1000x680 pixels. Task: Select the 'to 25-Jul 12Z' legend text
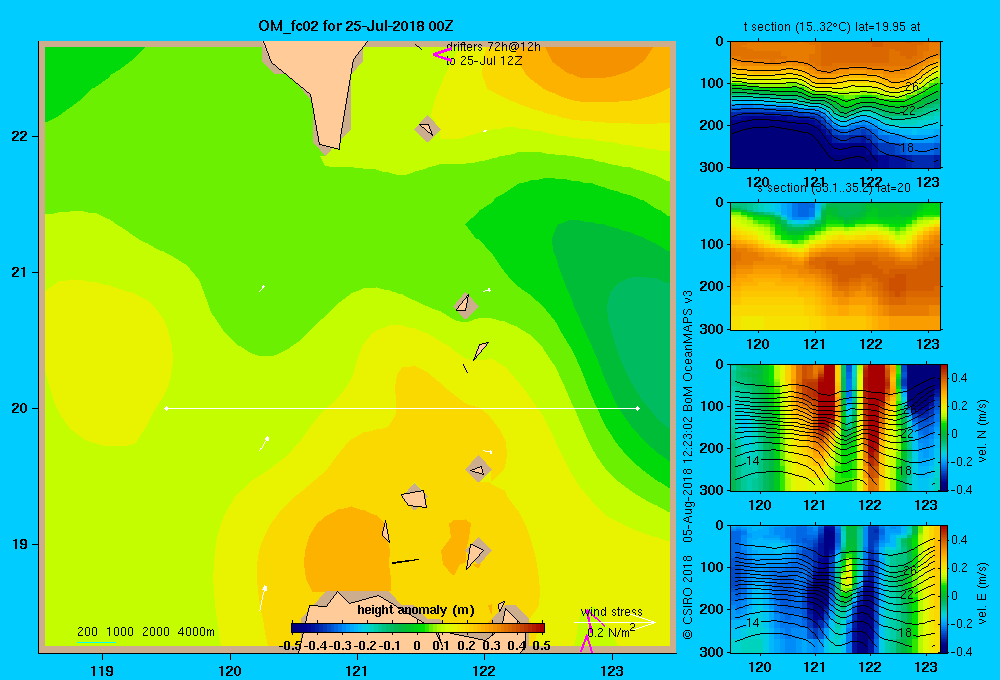tap(484, 61)
